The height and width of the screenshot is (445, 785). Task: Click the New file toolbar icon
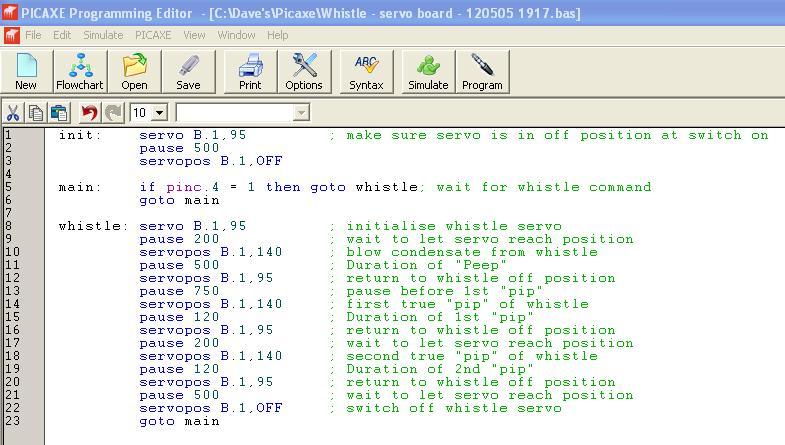[x=27, y=72]
